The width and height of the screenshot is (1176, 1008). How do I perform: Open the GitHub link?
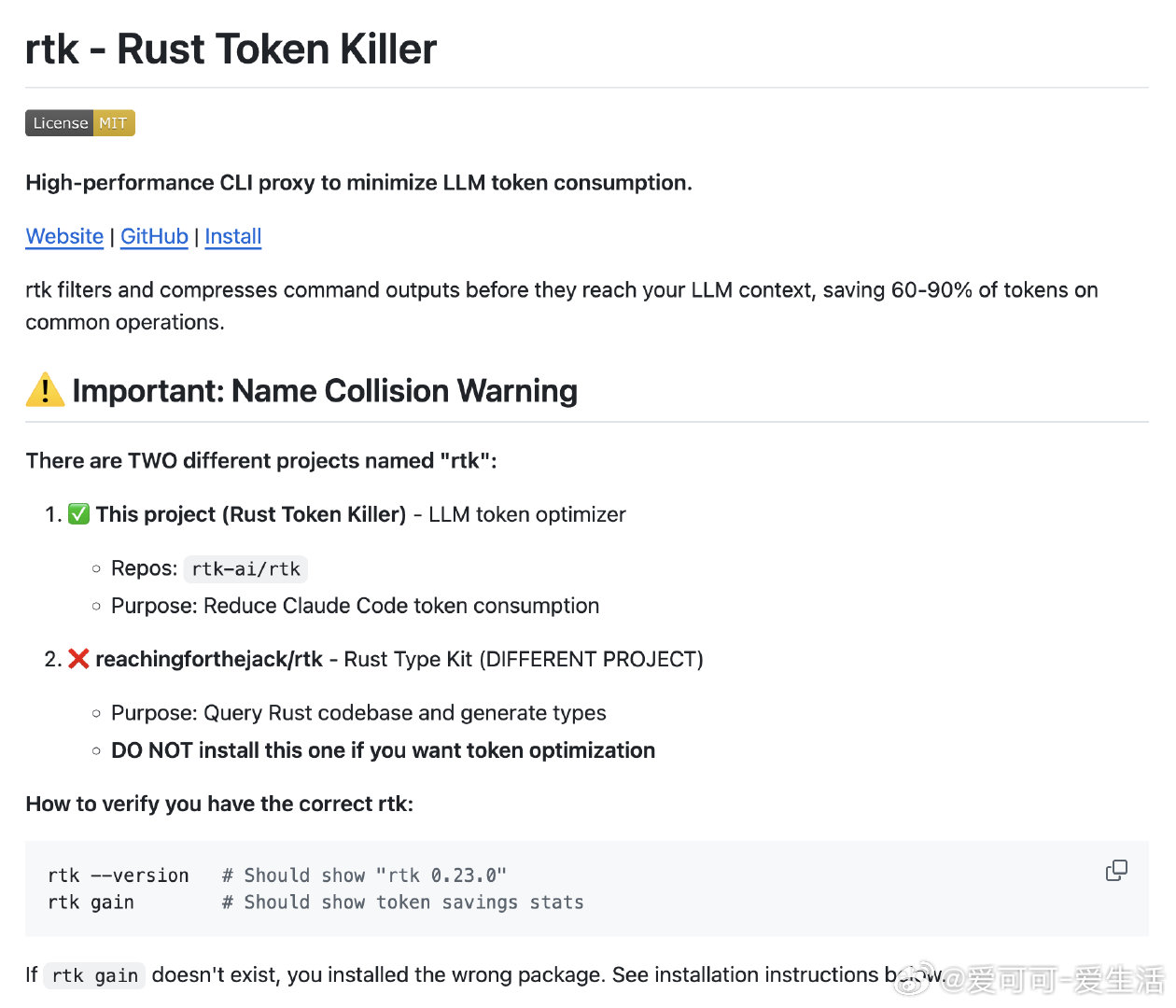154,236
